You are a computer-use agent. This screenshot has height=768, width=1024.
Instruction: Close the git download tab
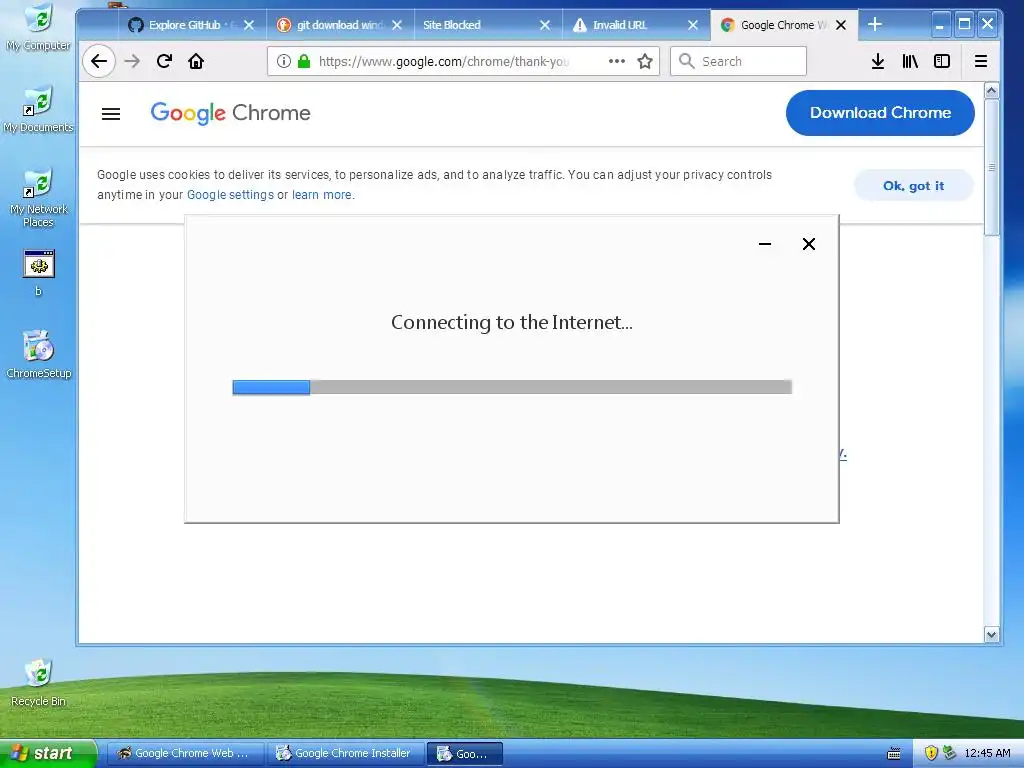(397, 25)
